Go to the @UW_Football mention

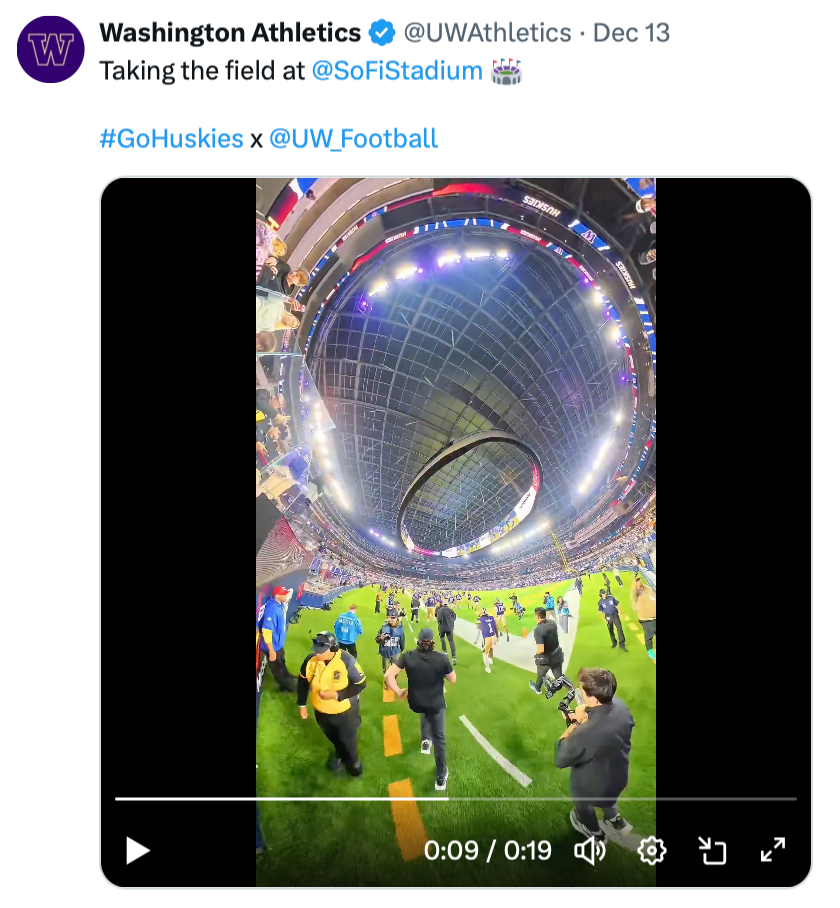353,138
